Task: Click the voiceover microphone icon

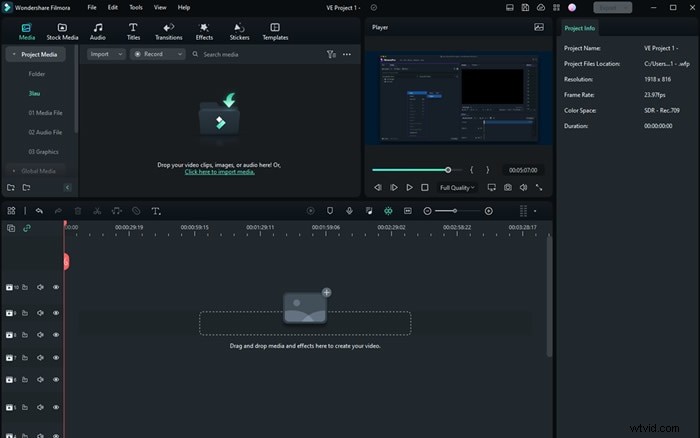Action: [x=349, y=211]
